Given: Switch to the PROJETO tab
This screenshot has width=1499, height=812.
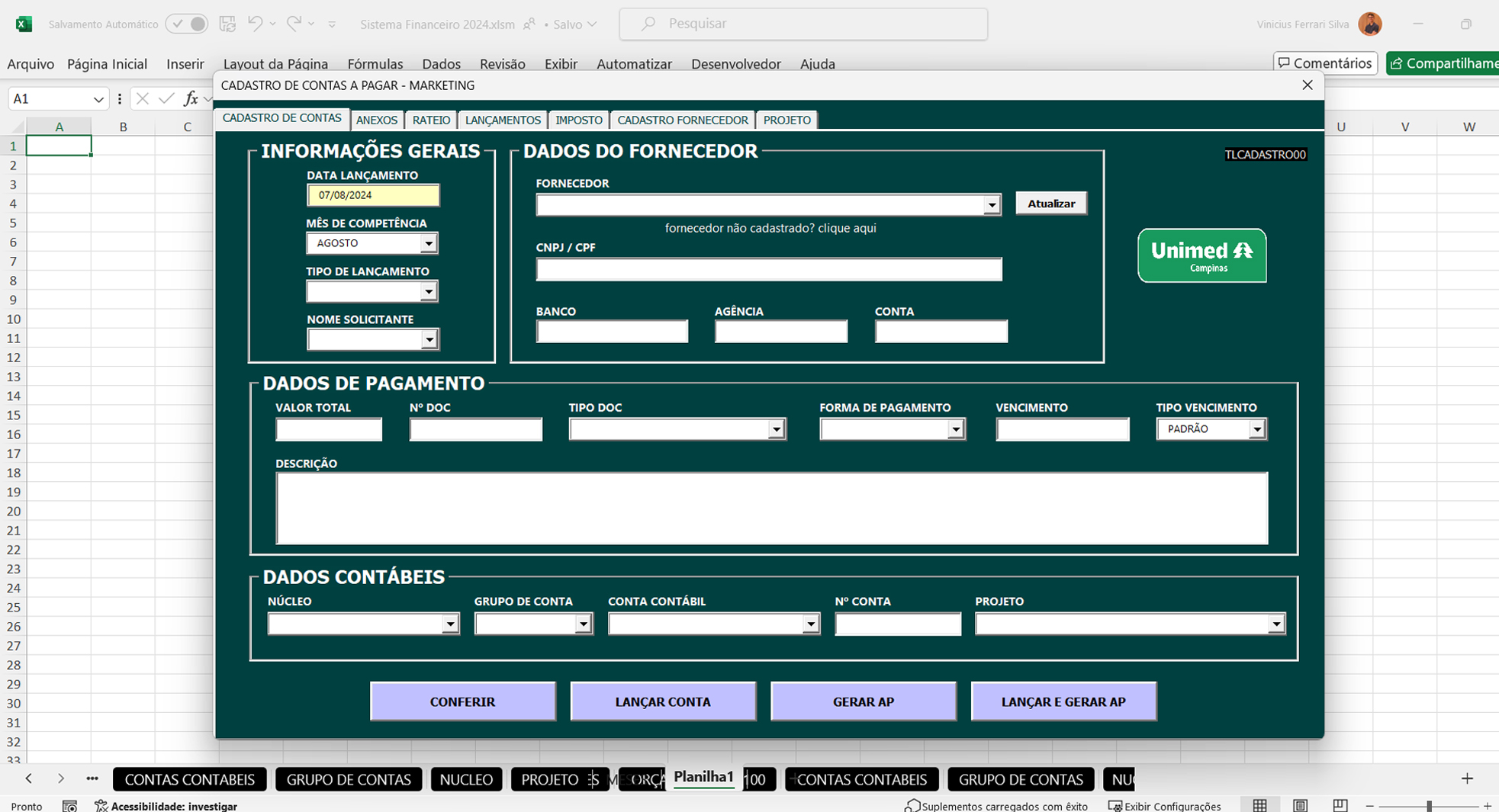Looking at the screenshot, I should (x=787, y=120).
